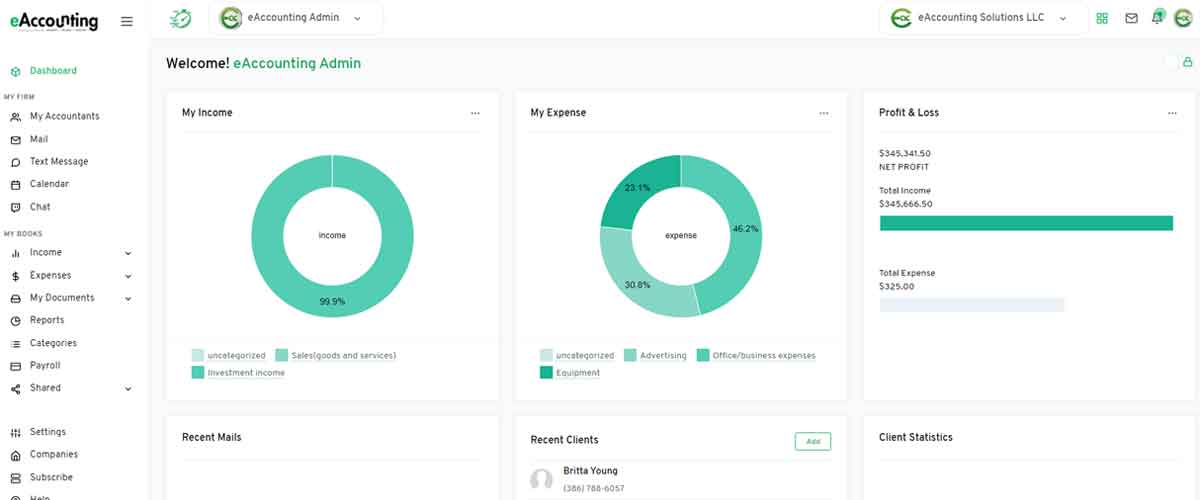
Task: Click the eAccounting logo
Action: pos(54,21)
